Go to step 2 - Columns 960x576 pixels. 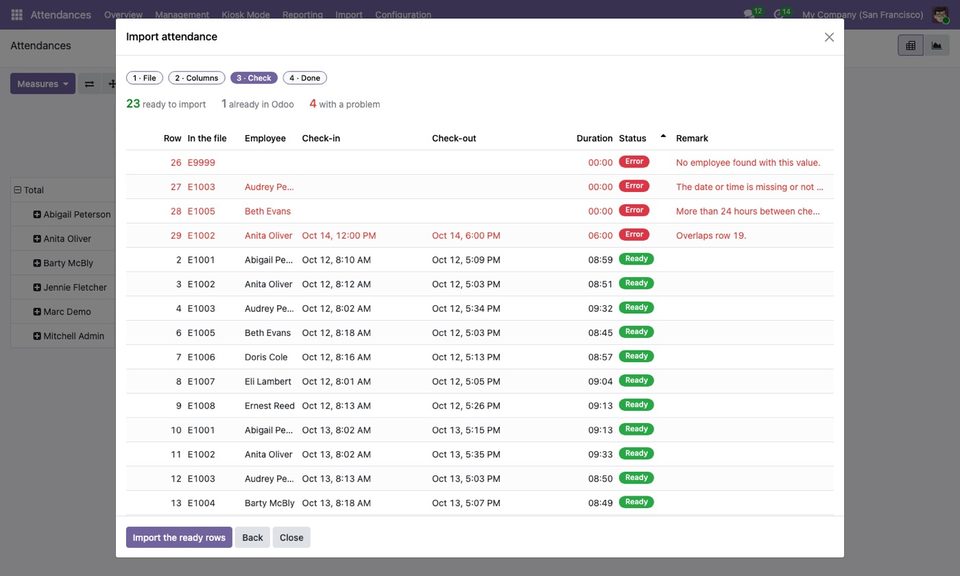197,78
